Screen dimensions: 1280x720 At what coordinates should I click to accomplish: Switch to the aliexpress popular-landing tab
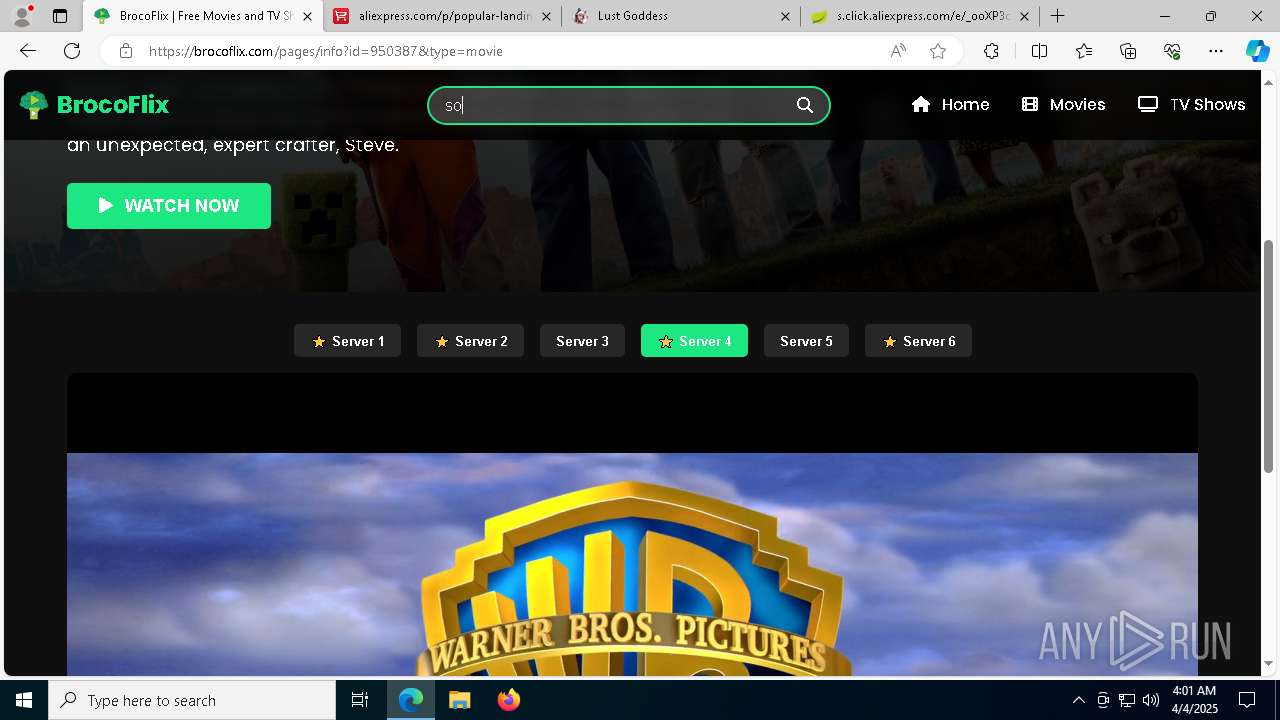pyautogui.click(x=444, y=16)
